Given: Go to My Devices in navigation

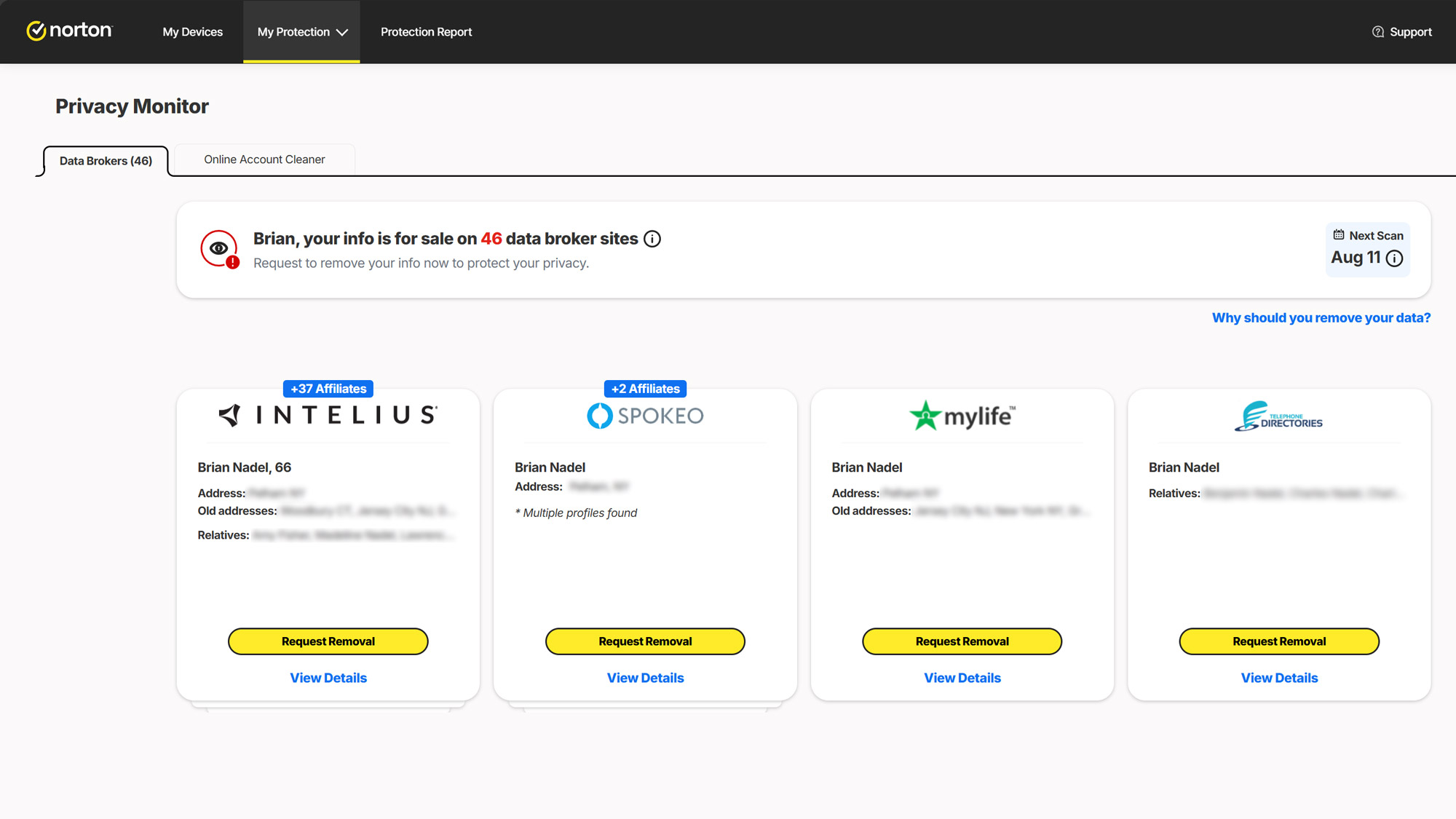Looking at the screenshot, I should (x=192, y=32).
